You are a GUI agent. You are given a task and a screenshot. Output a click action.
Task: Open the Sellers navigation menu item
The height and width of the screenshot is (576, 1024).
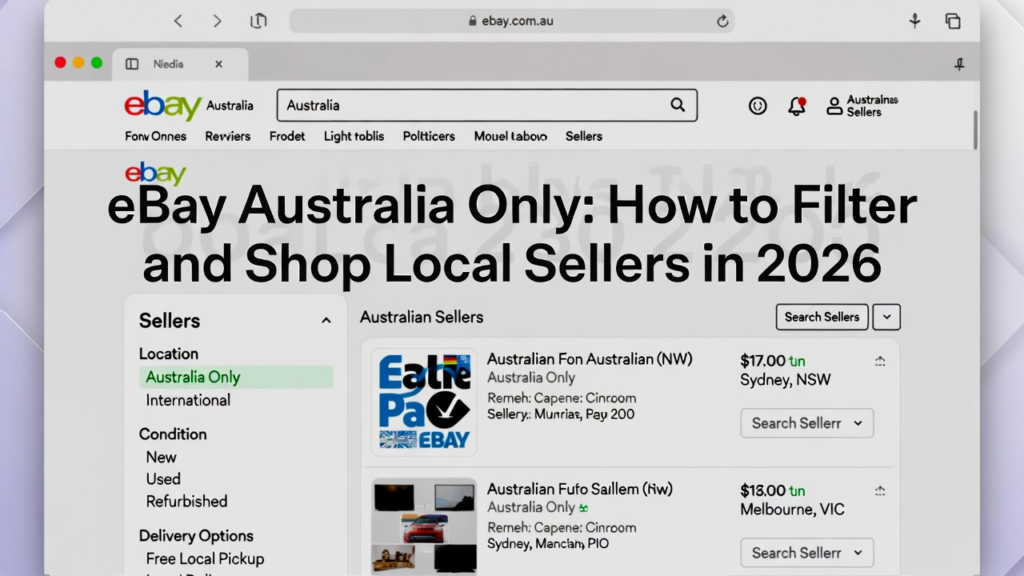pos(584,136)
